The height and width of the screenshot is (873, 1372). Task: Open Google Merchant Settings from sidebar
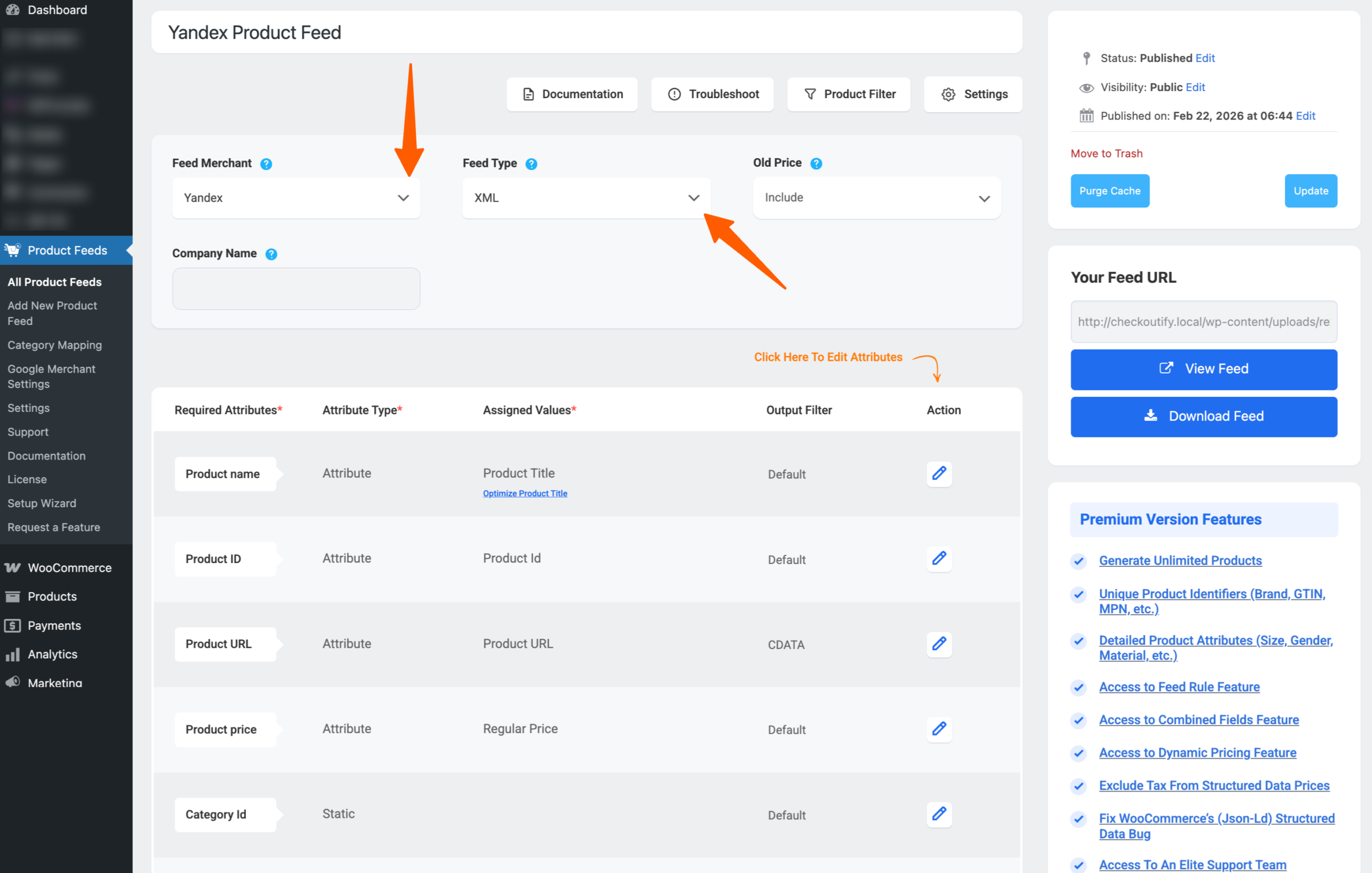(x=51, y=376)
